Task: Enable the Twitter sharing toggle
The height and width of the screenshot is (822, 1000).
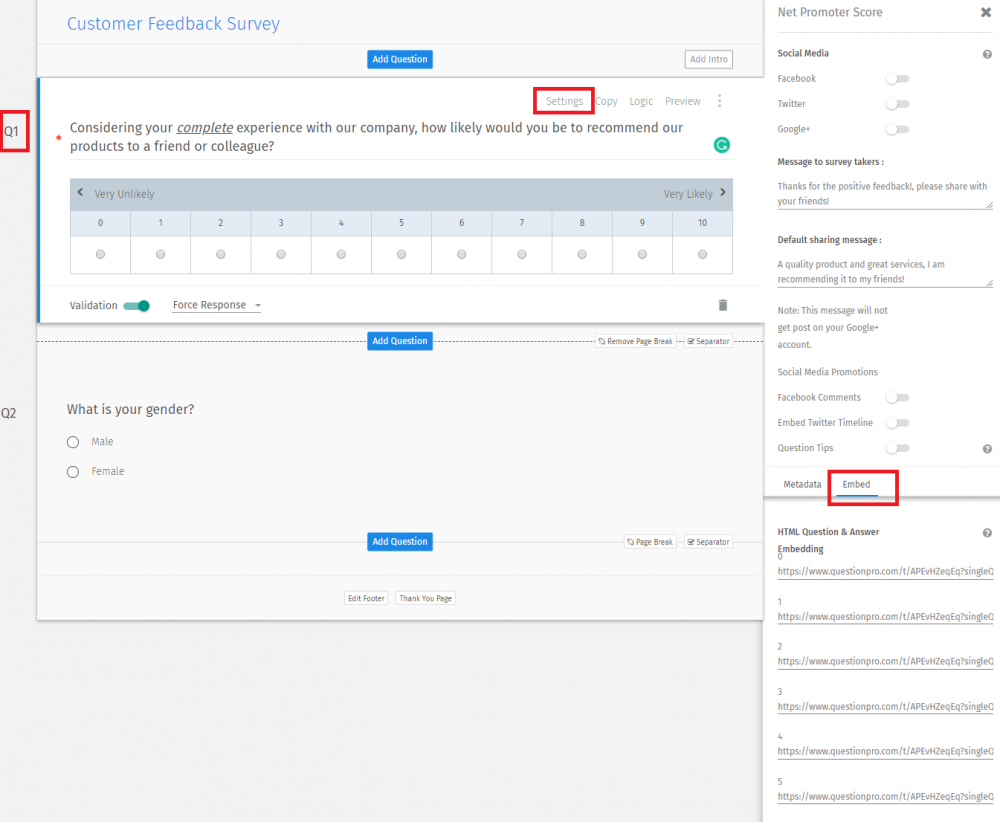Action: [x=897, y=103]
